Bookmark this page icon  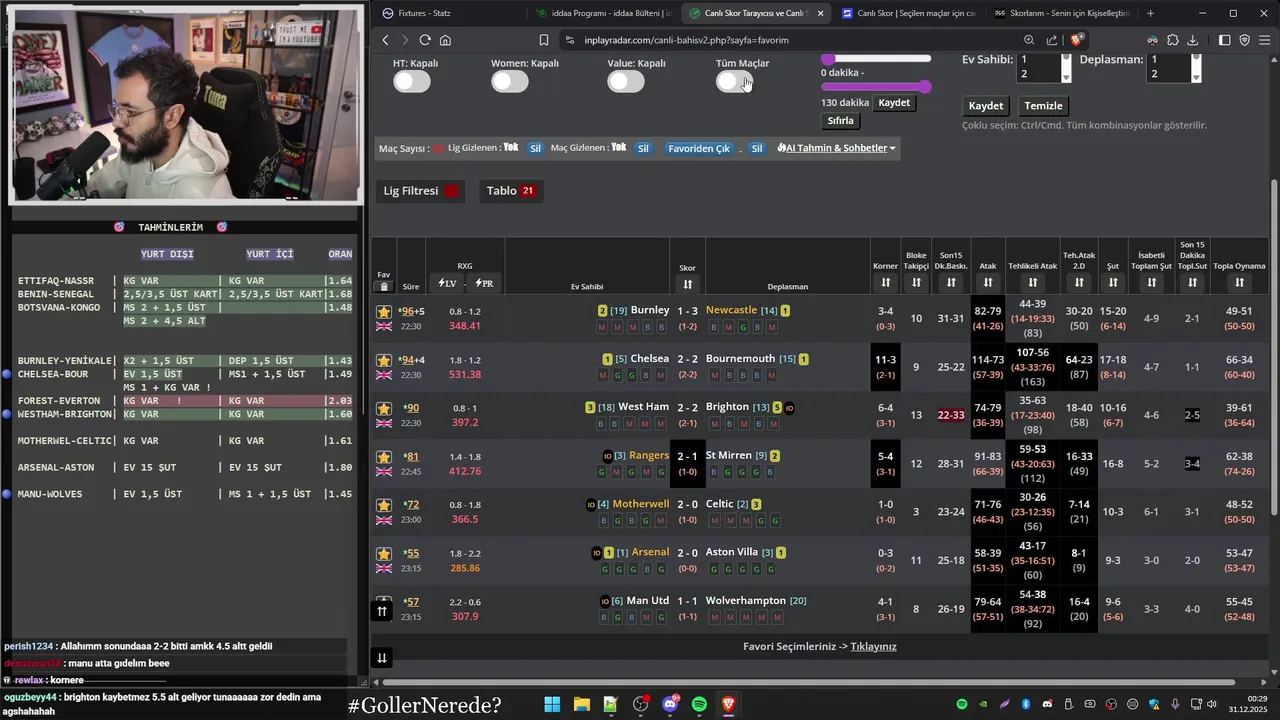click(x=544, y=40)
